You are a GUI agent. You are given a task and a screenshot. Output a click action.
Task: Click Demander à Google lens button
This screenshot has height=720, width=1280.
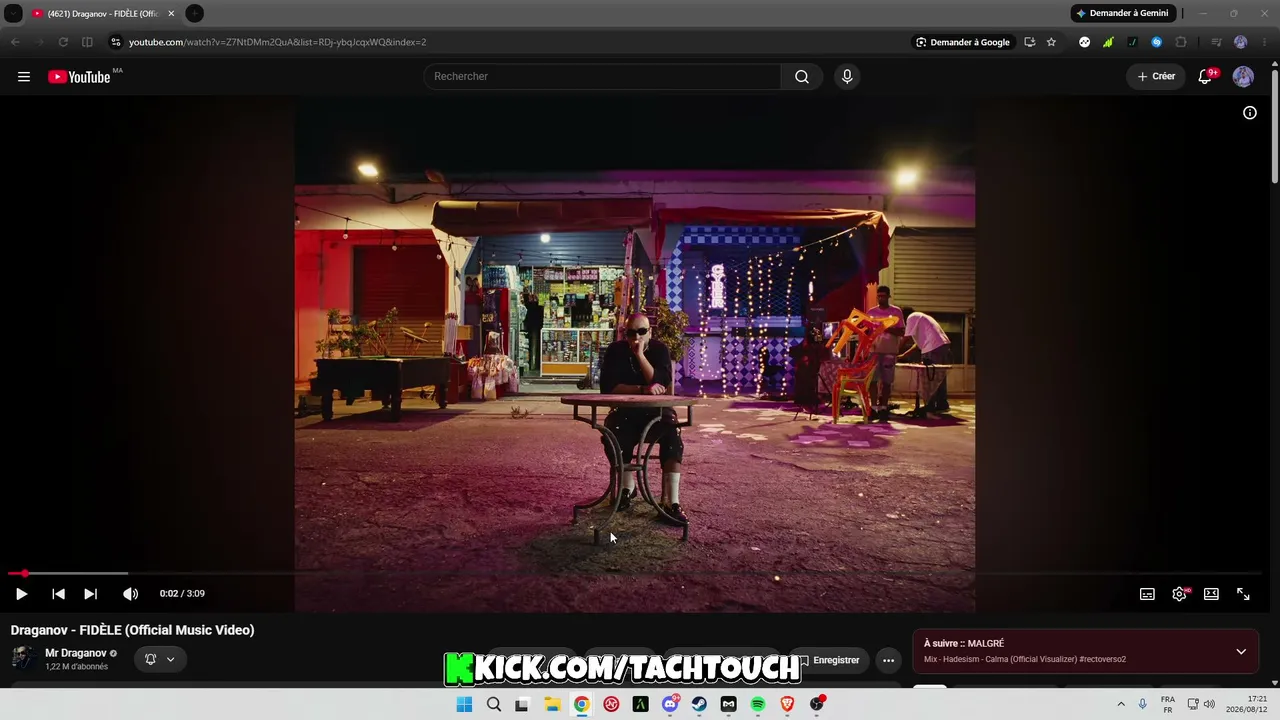(964, 42)
